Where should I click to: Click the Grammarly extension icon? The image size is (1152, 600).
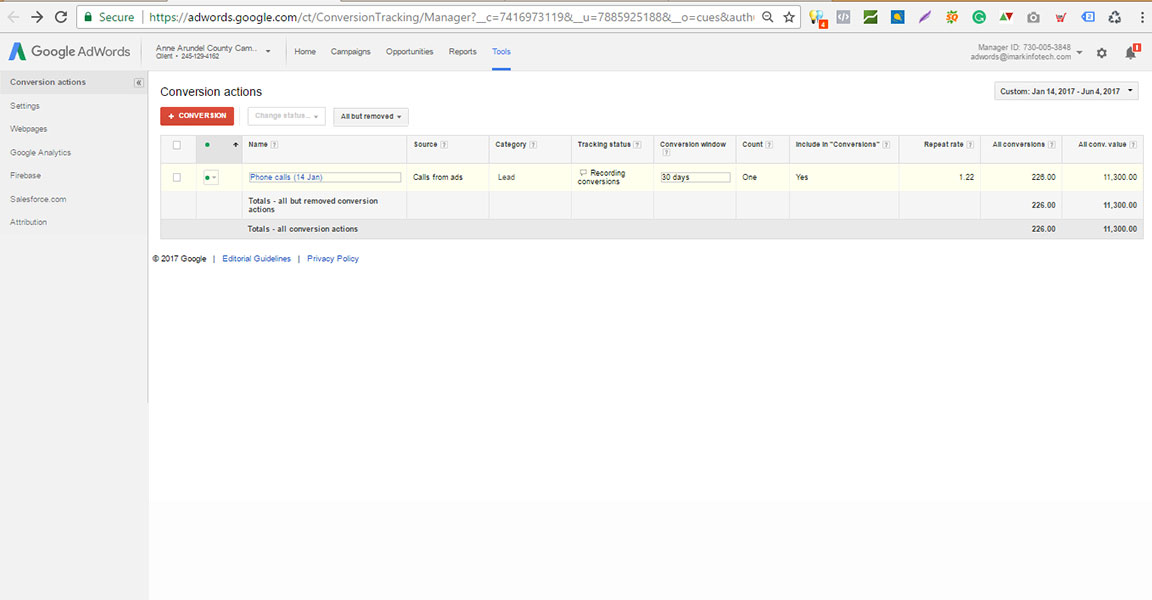pos(979,18)
